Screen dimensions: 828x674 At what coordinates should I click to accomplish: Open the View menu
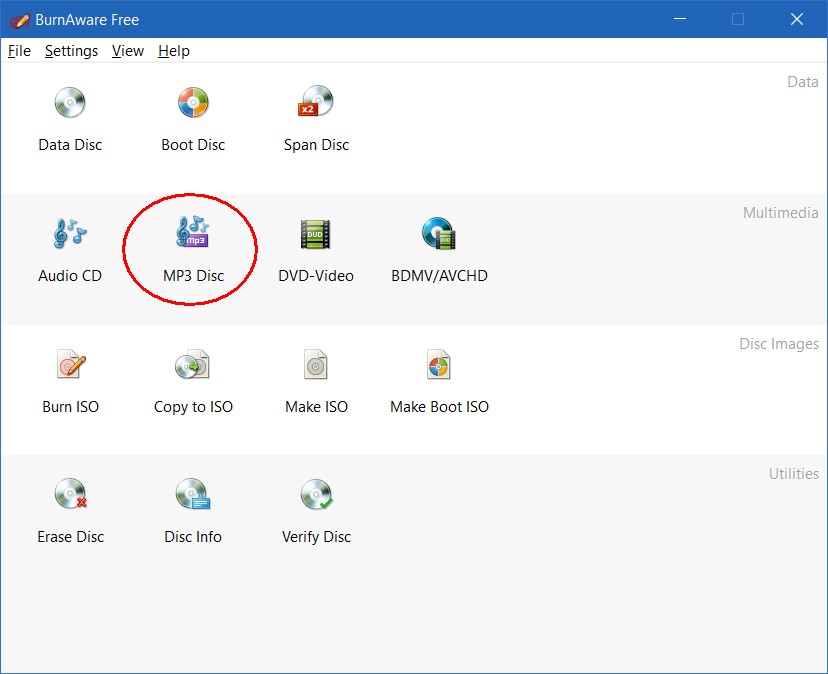tap(128, 51)
